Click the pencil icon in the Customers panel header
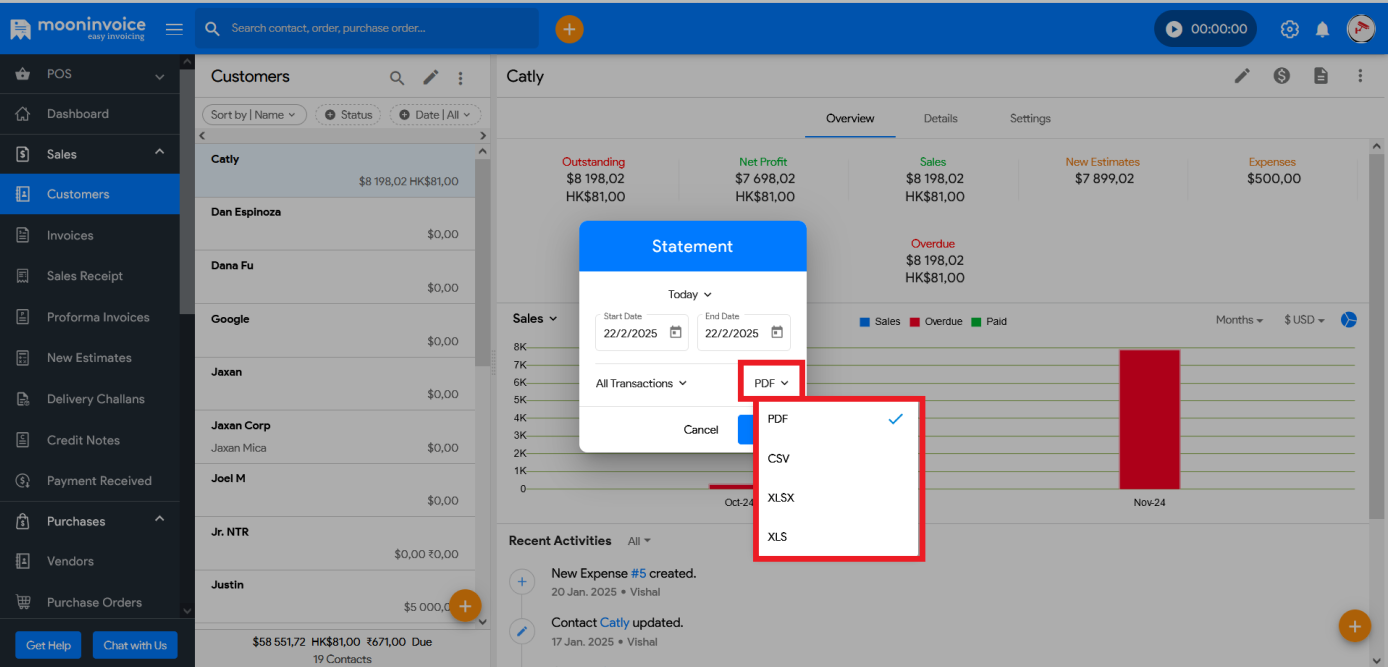 click(430, 78)
